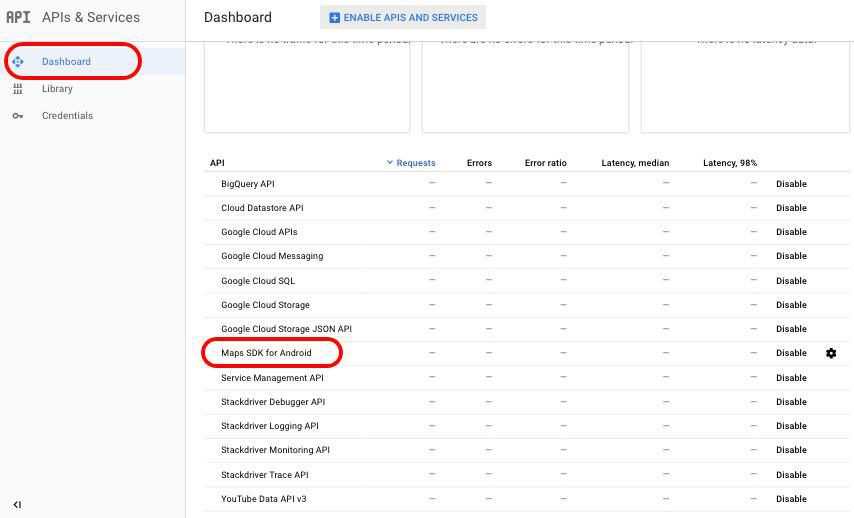854x518 pixels.
Task: Click the Credentials key icon
Action: [x=18, y=116]
